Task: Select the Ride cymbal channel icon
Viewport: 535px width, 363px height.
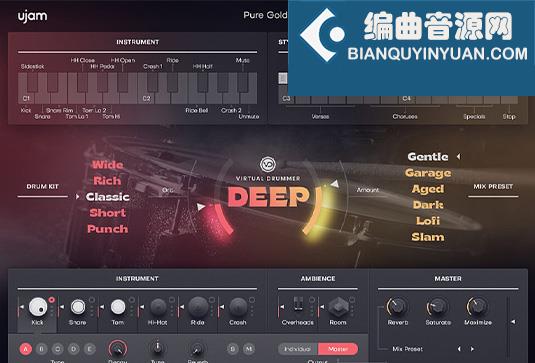Action: 198,307
